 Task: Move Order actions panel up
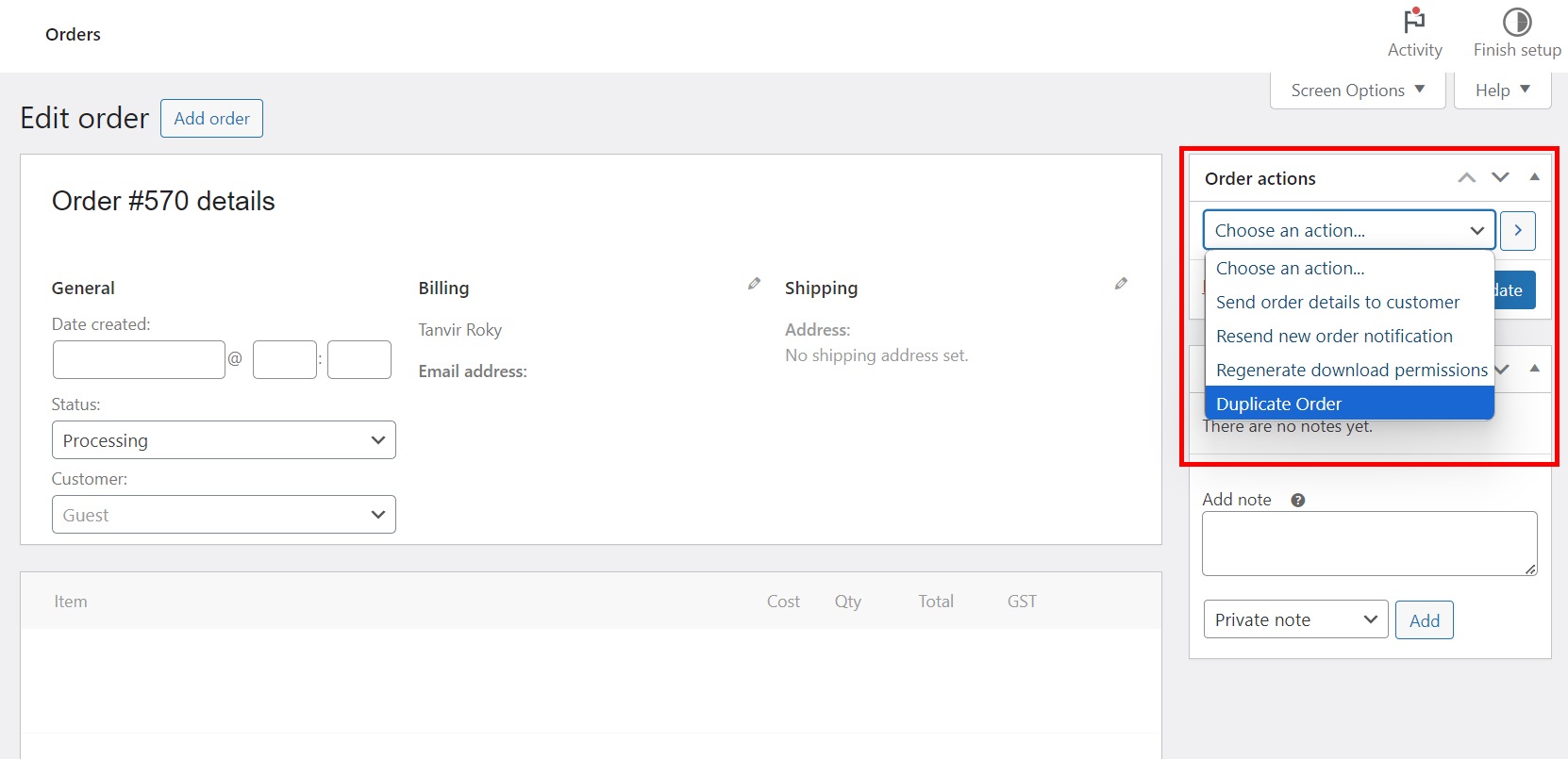click(1466, 178)
